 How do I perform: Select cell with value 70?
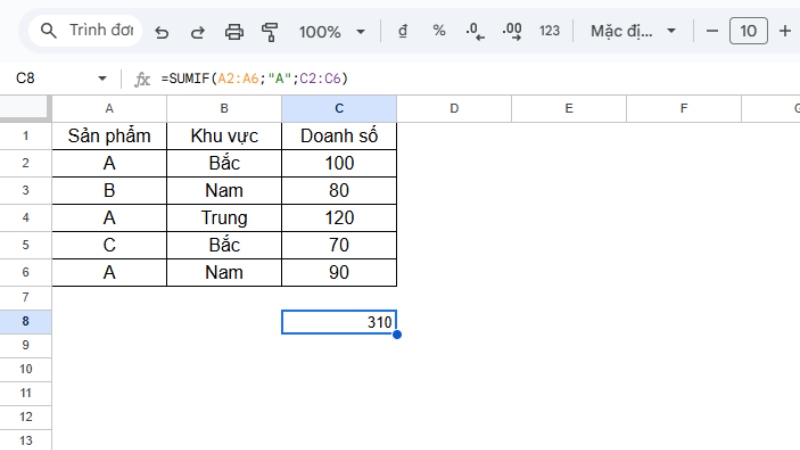(339, 245)
